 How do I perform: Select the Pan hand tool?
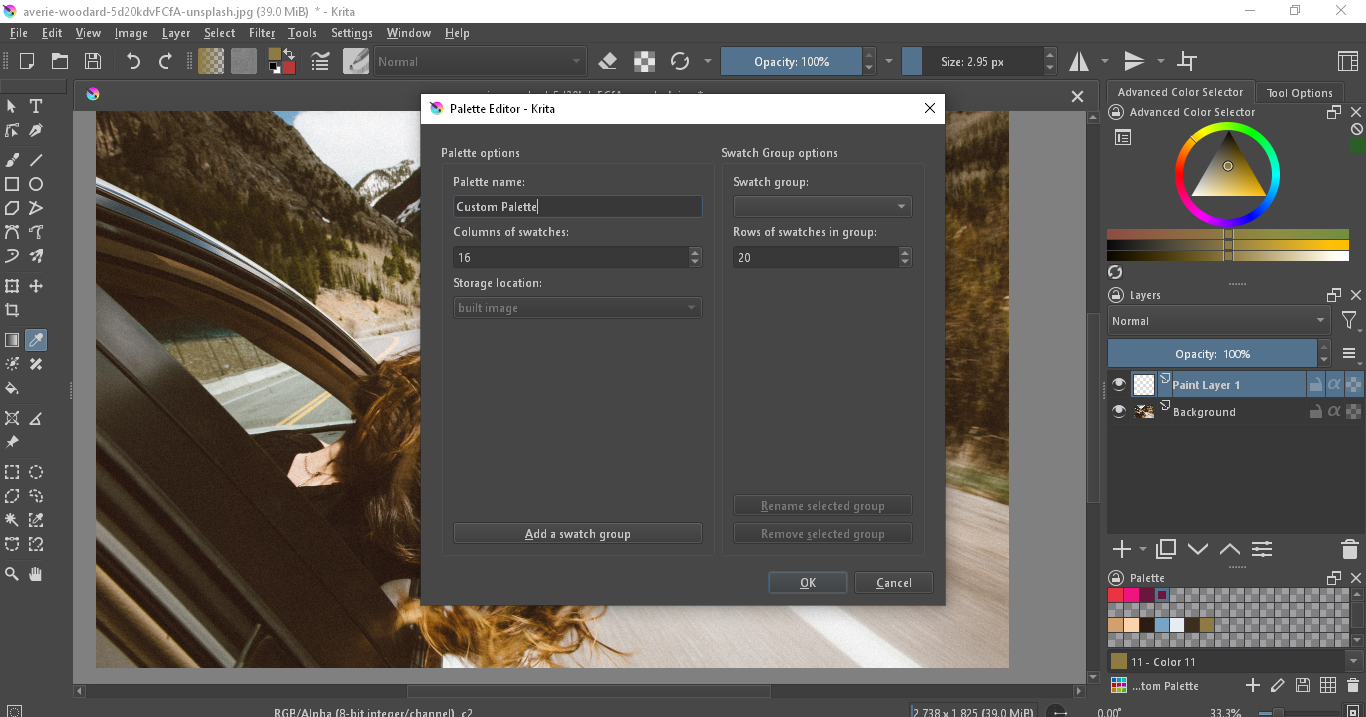pyautogui.click(x=36, y=574)
